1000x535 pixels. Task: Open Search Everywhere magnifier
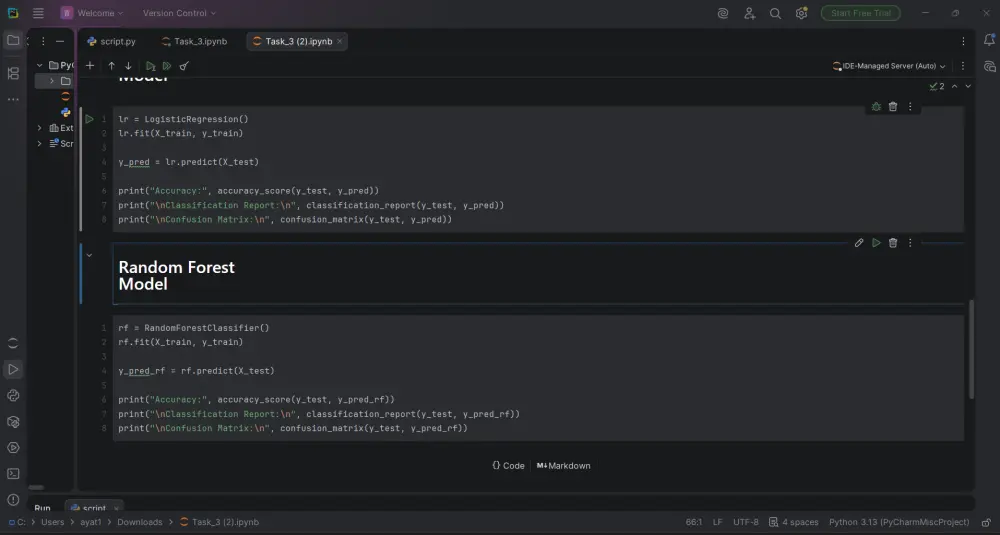(x=776, y=13)
